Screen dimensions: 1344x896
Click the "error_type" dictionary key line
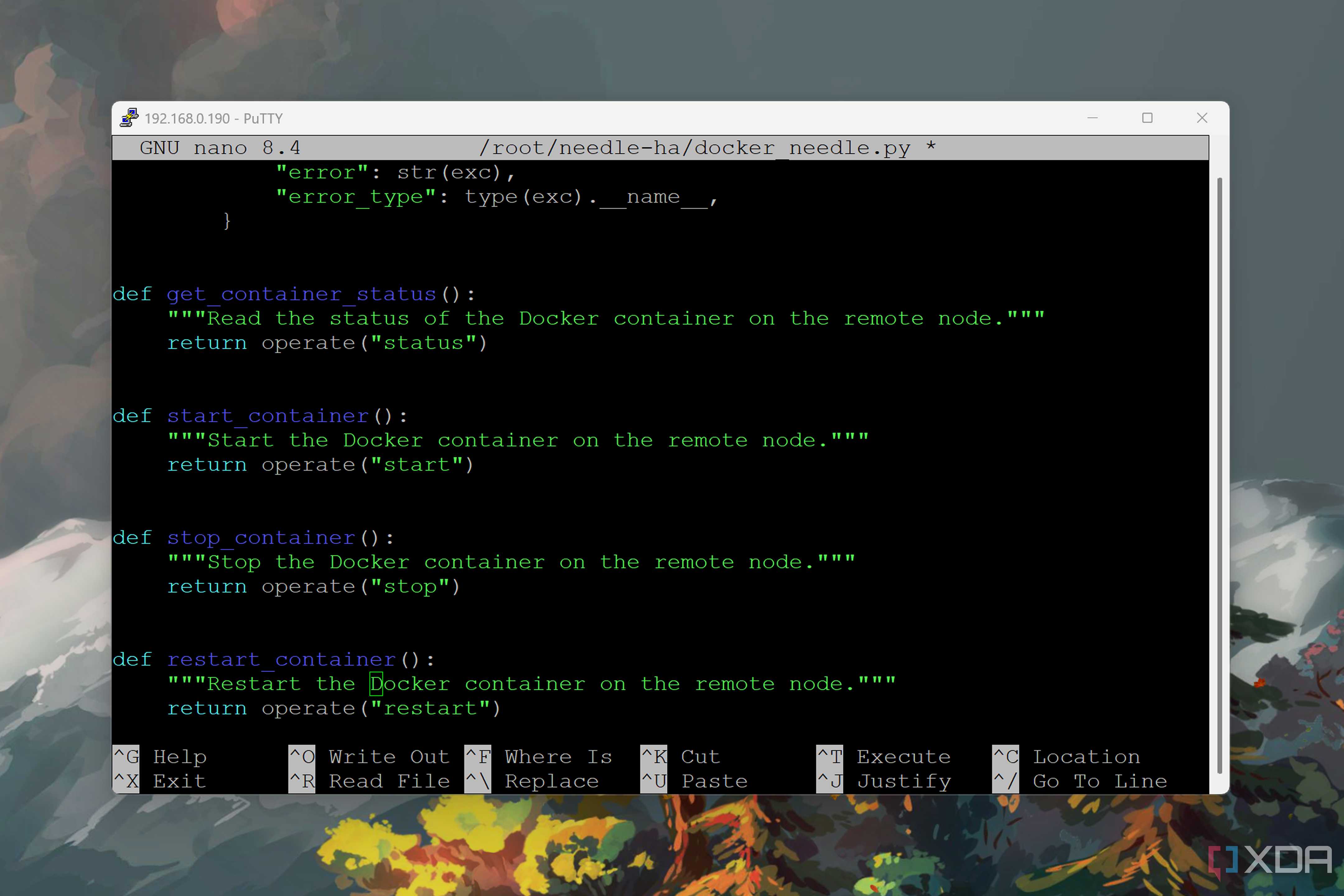pos(497,197)
